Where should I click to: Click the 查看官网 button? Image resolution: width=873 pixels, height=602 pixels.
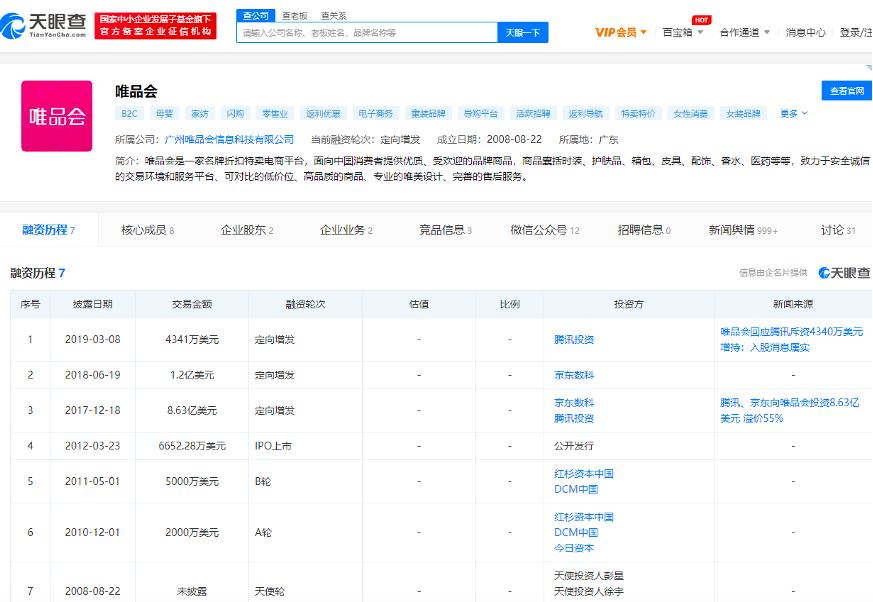pos(849,89)
